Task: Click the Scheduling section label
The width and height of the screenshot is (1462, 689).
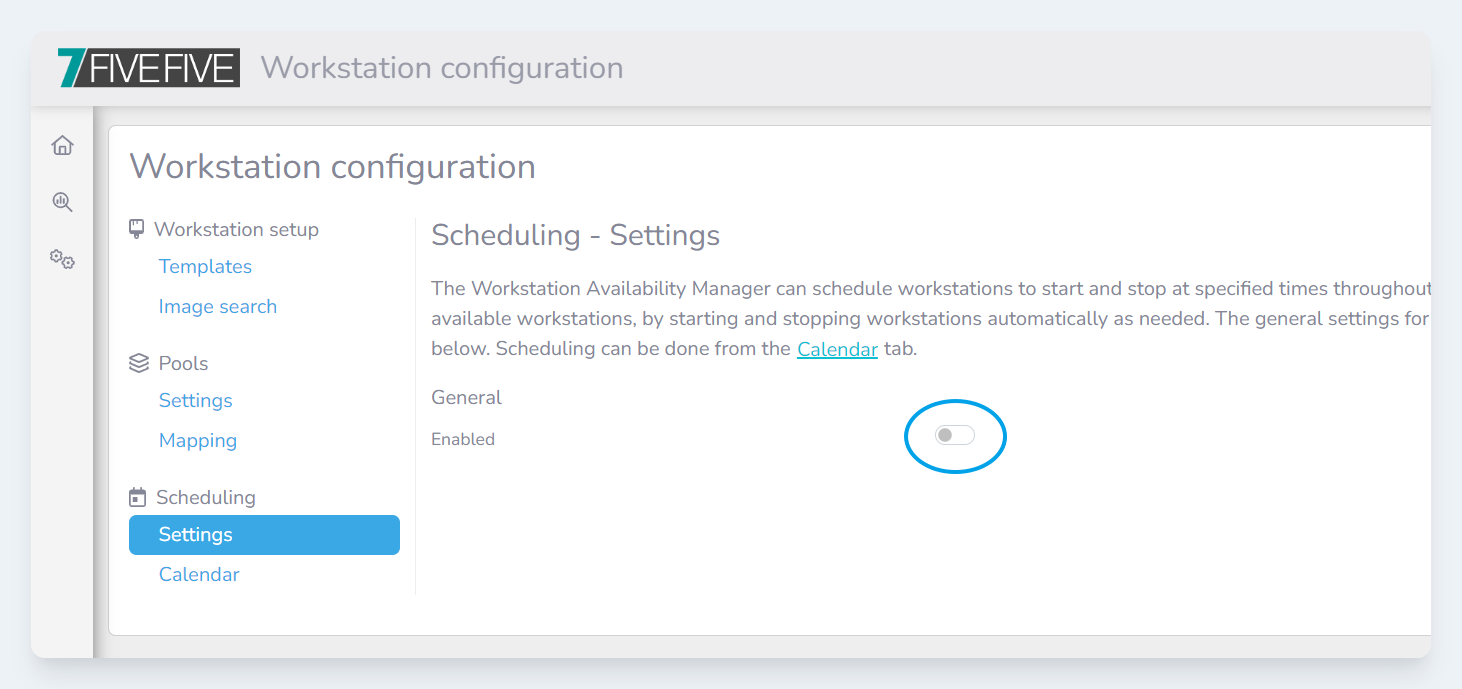Action: coord(206,497)
